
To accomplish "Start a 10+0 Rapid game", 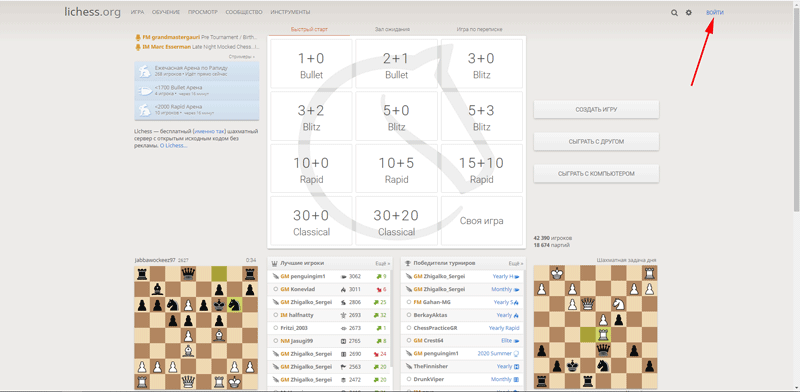I will [x=311, y=169].
